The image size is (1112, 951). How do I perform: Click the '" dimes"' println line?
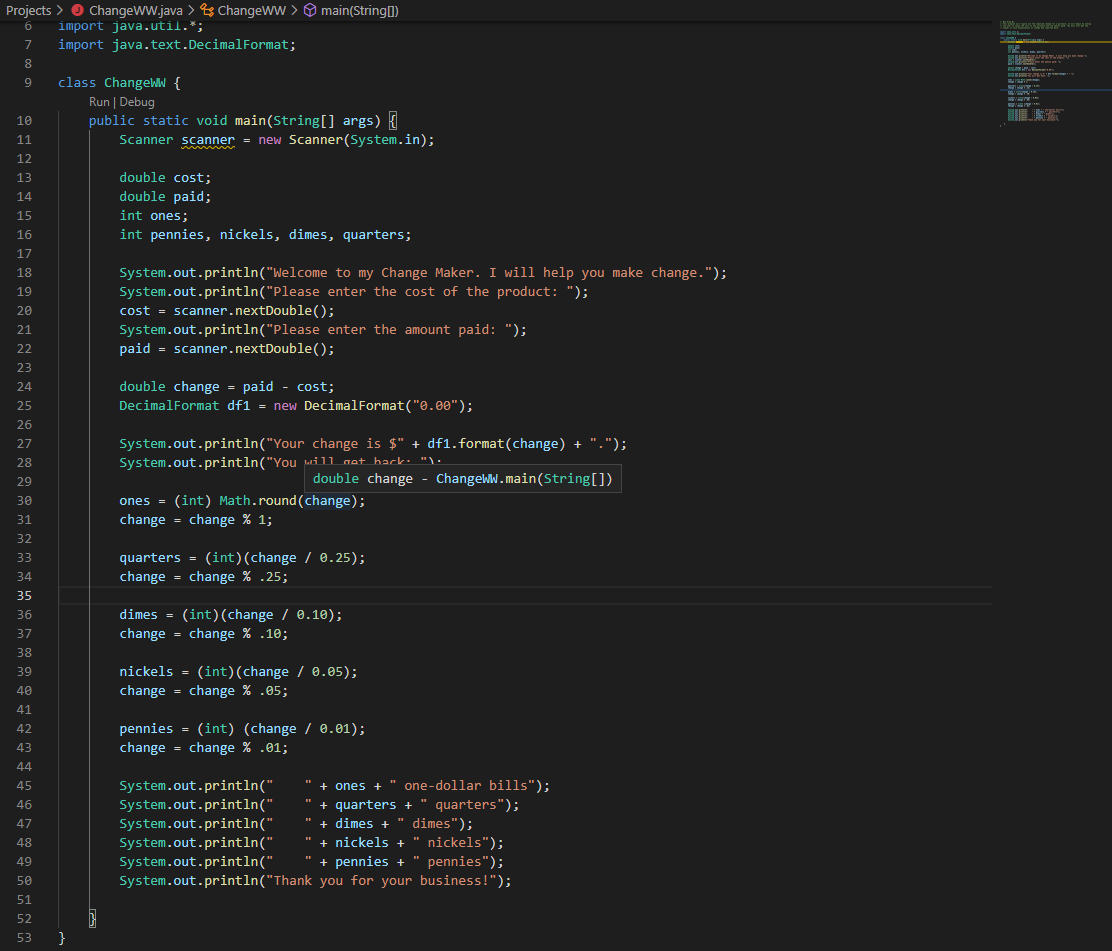tap(296, 823)
